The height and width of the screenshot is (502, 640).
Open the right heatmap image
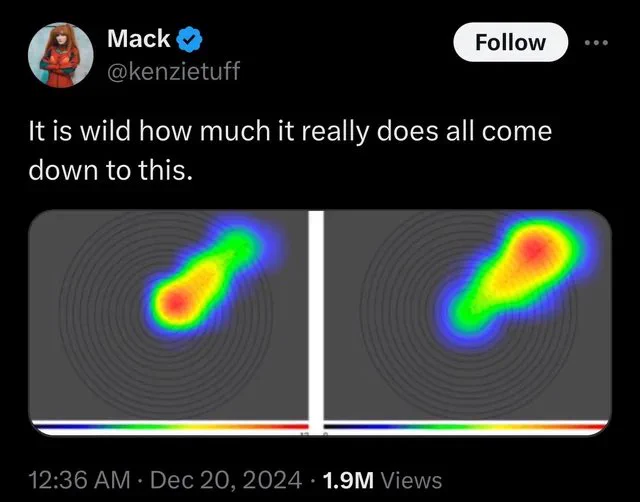(x=467, y=322)
